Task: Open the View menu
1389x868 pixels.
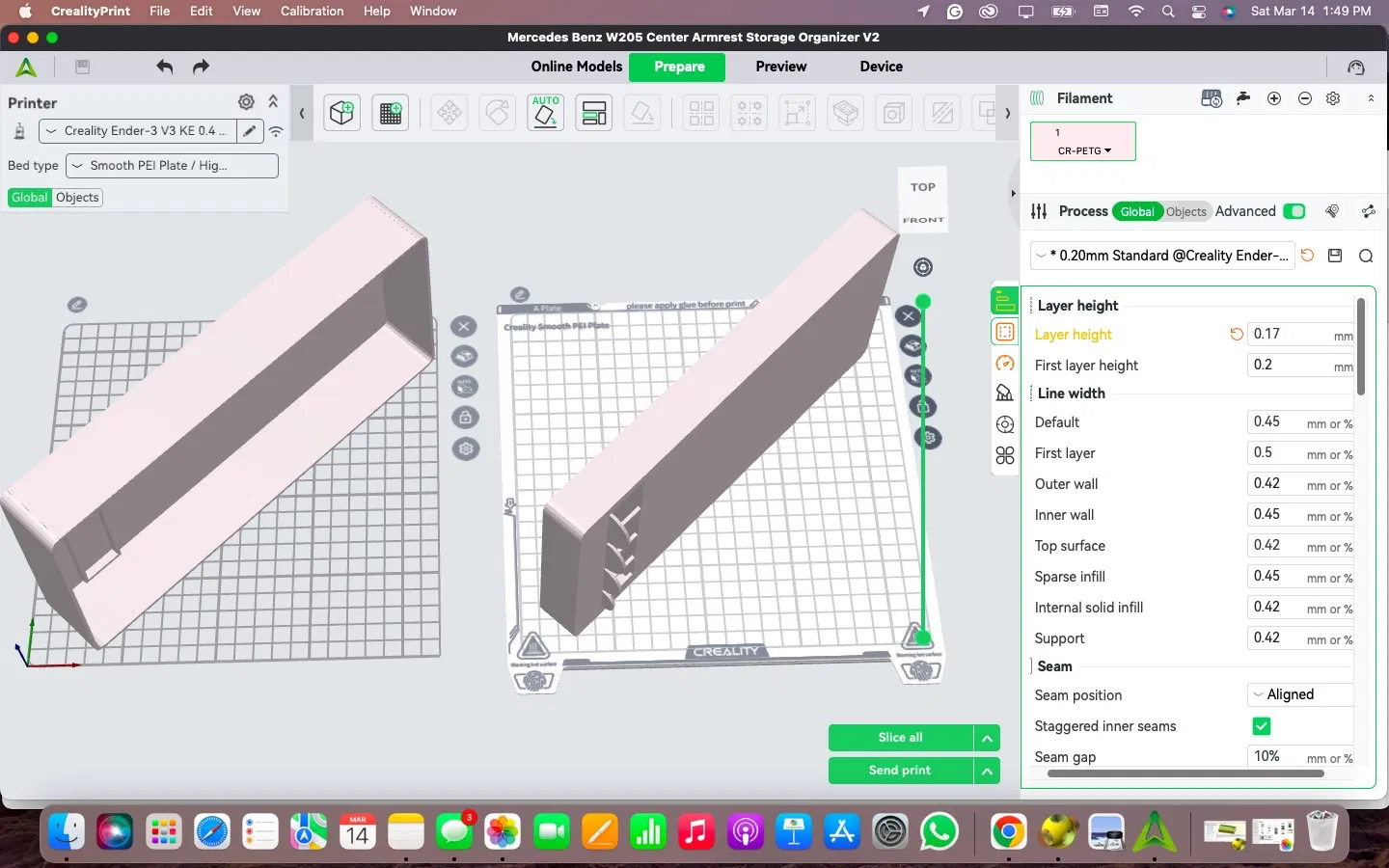Action: pos(247,12)
